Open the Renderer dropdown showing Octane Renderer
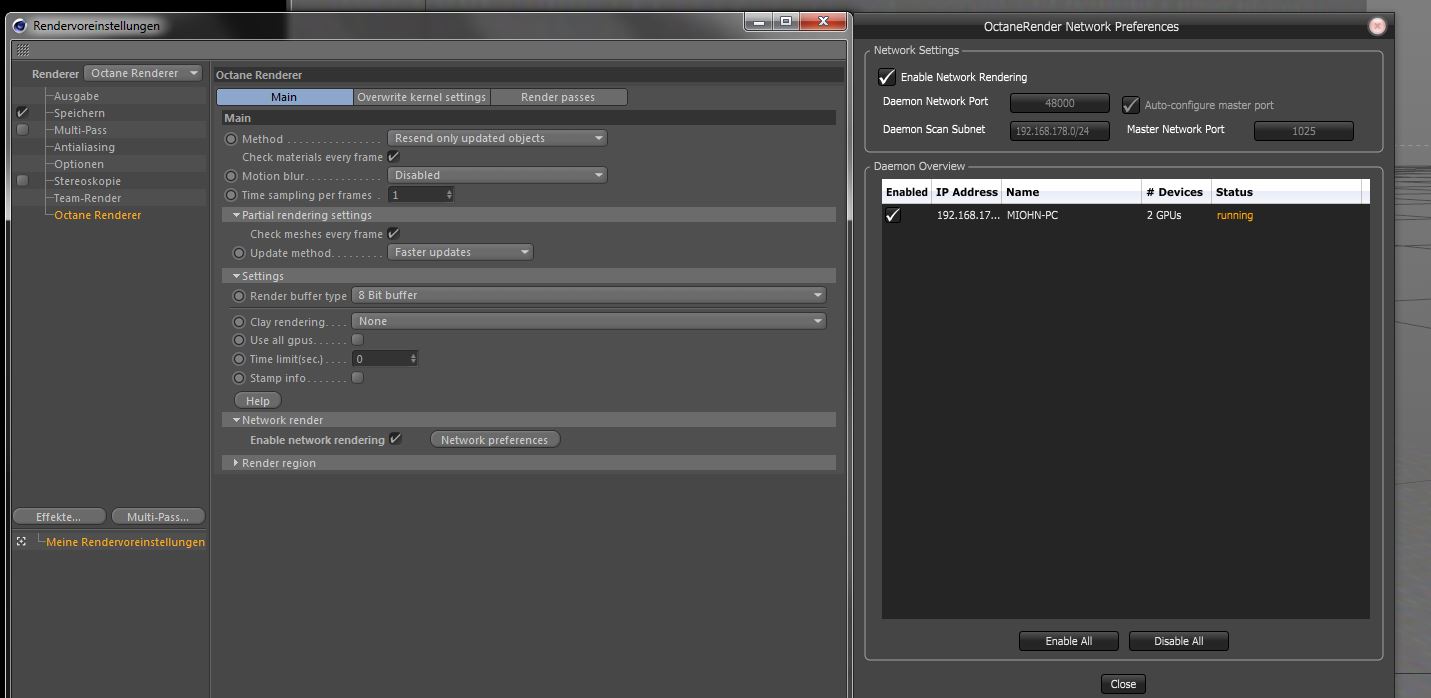The height and width of the screenshot is (698, 1431). click(143, 73)
